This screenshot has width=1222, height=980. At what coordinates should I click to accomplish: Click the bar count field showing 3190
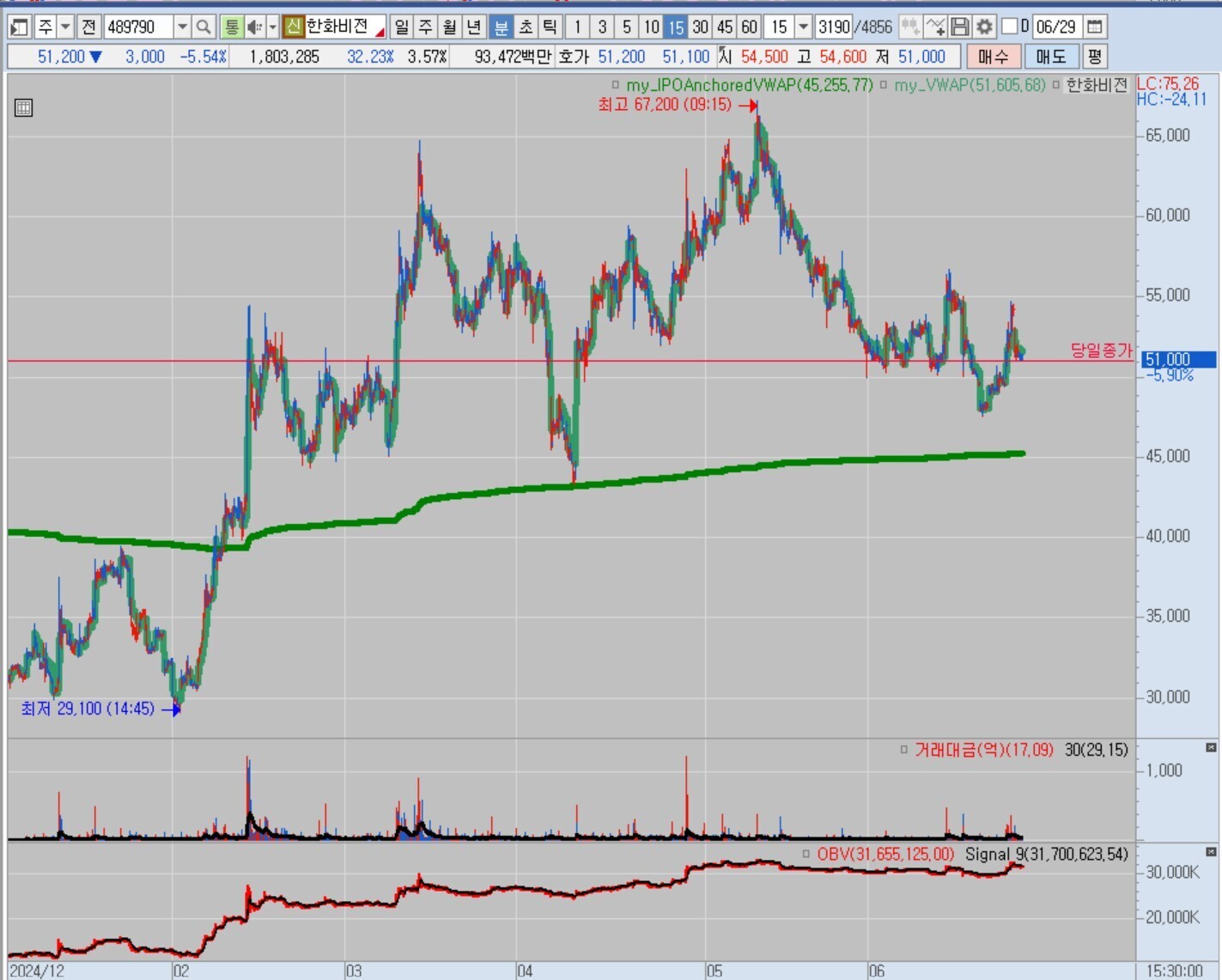834,27
